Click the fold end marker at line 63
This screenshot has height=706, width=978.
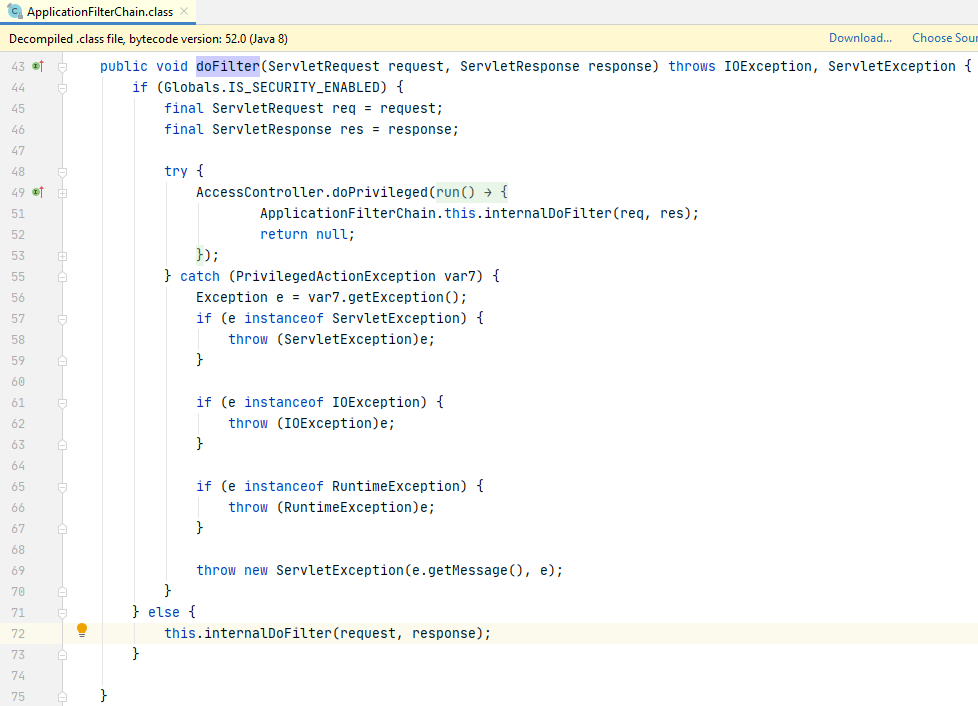62,445
